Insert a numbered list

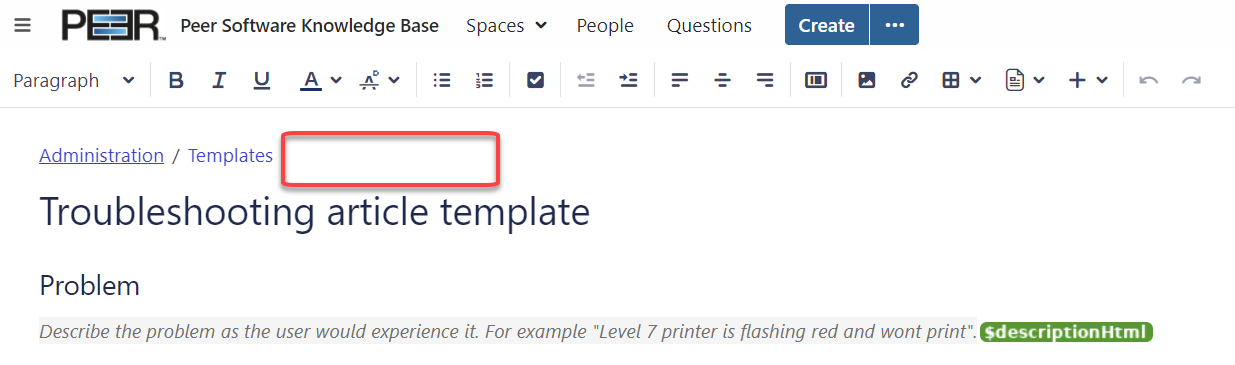pyautogui.click(x=484, y=80)
